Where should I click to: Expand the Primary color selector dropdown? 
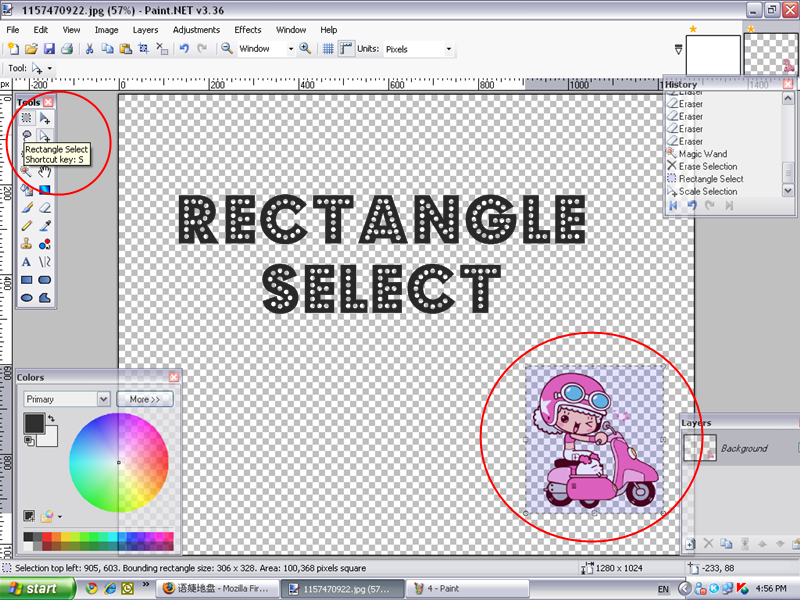pos(103,399)
